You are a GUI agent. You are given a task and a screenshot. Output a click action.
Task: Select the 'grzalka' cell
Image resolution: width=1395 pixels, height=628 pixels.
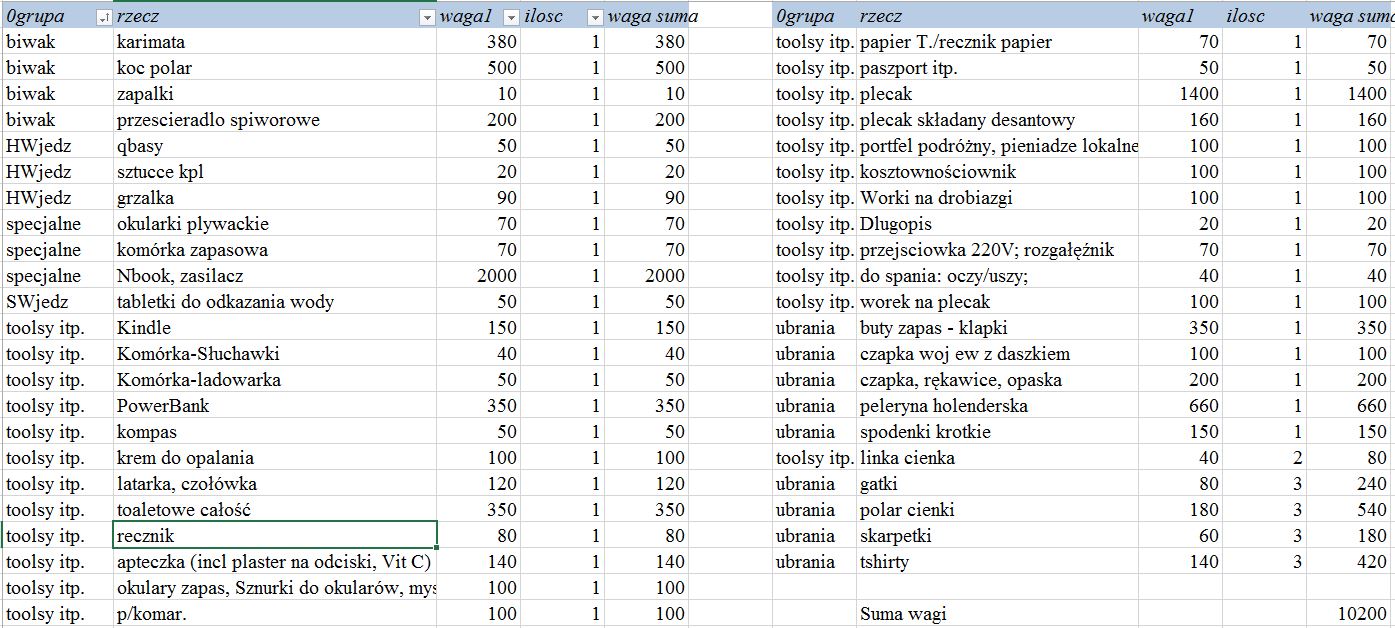275,198
